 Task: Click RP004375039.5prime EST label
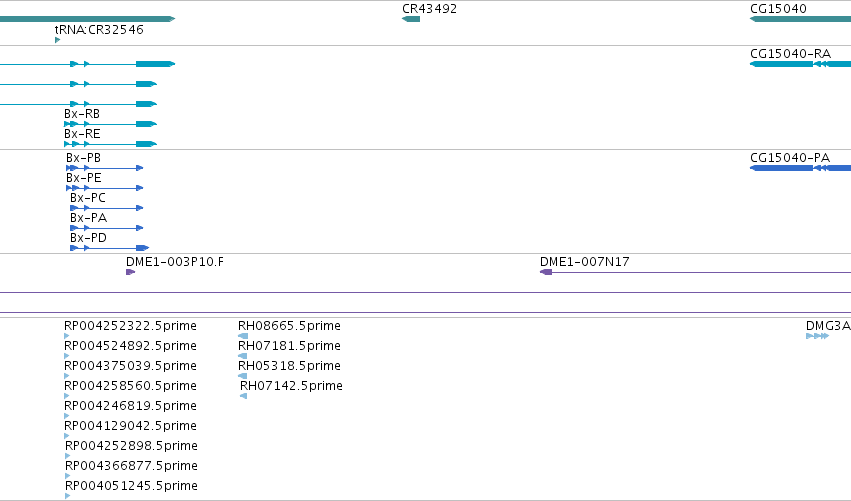pos(130,366)
